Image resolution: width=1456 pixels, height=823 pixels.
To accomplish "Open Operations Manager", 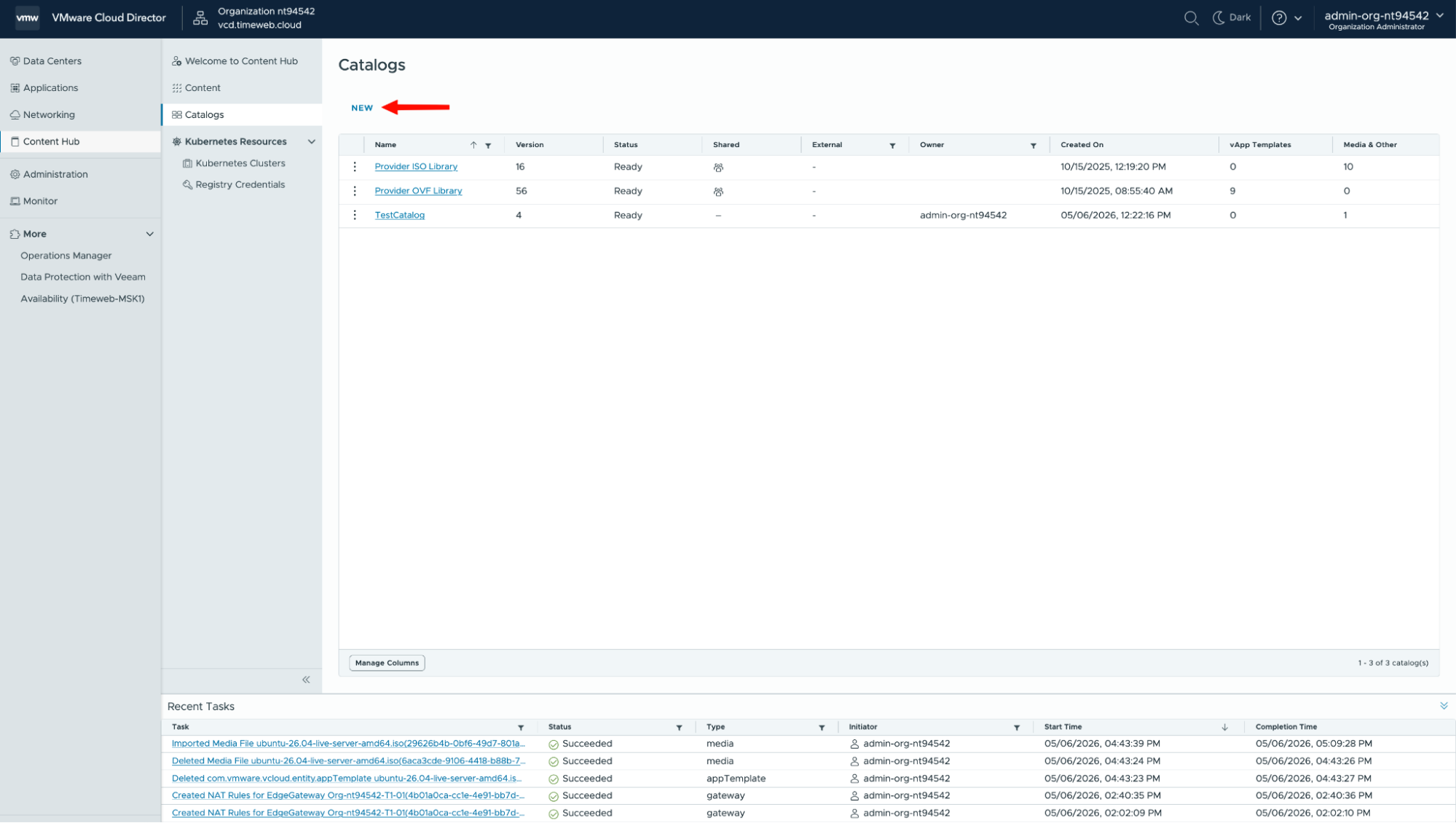I will (x=66, y=256).
